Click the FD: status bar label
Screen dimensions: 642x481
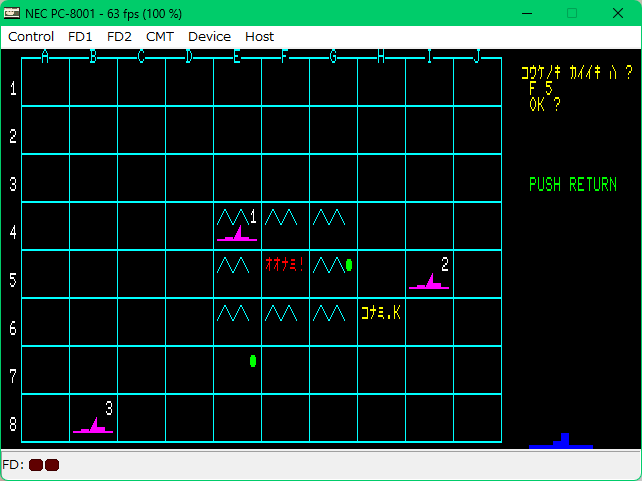click(13, 465)
